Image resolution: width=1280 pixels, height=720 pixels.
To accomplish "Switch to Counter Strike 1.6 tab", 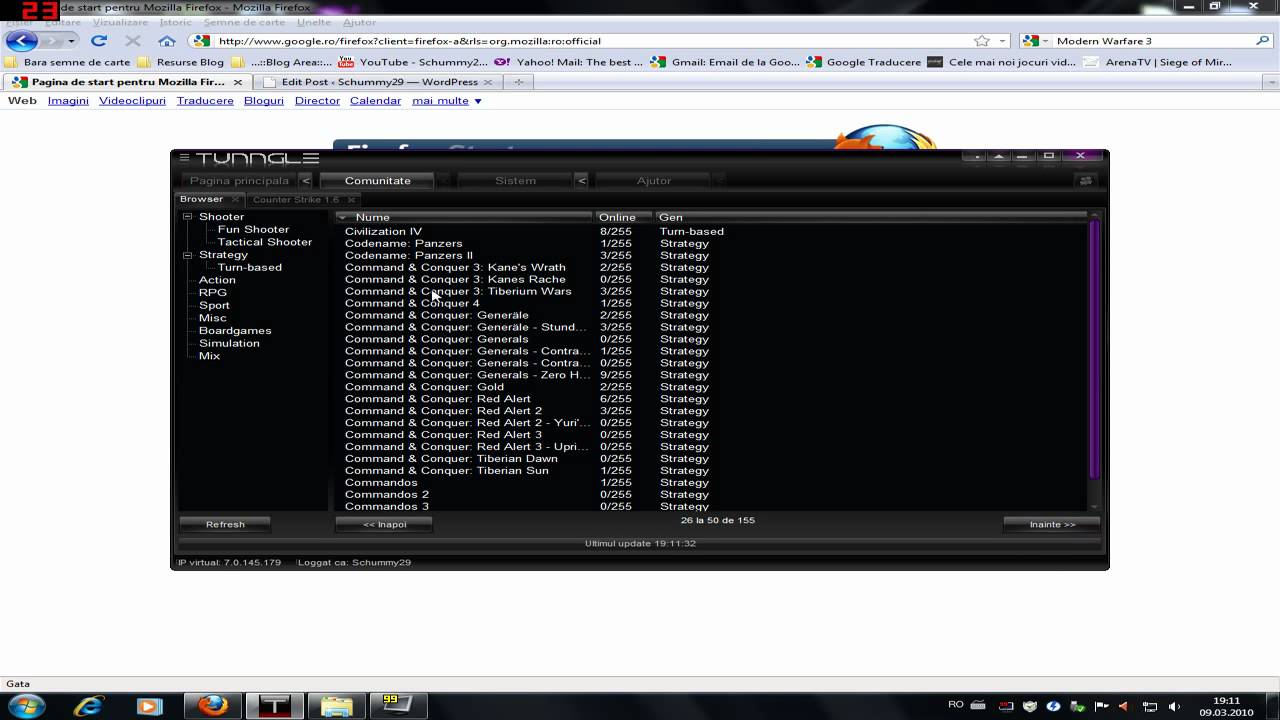I will [x=296, y=199].
